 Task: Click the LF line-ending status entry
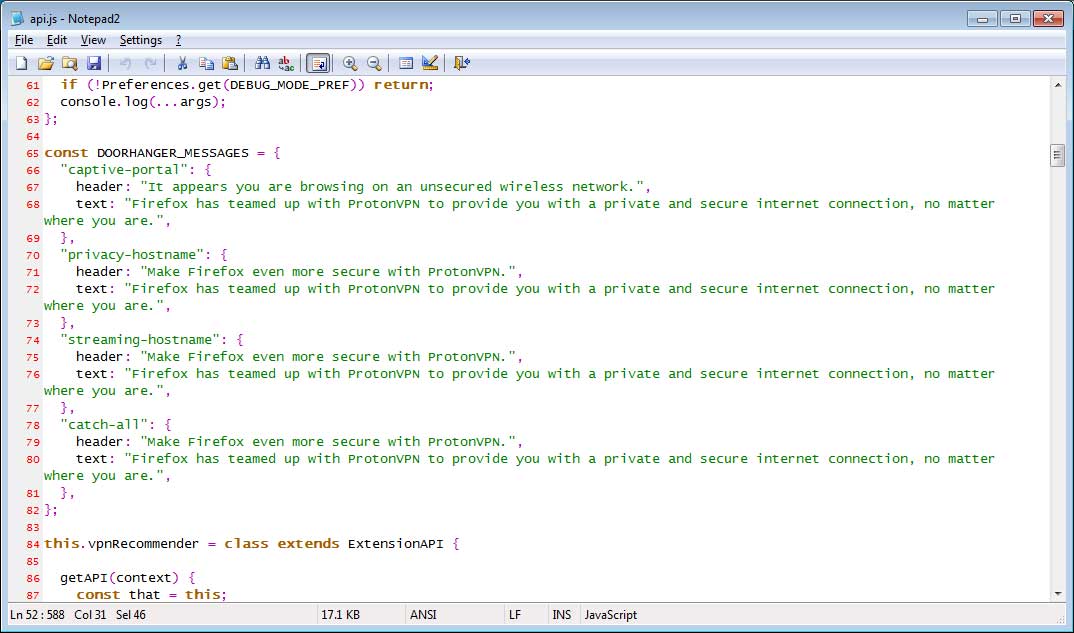[515, 615]
